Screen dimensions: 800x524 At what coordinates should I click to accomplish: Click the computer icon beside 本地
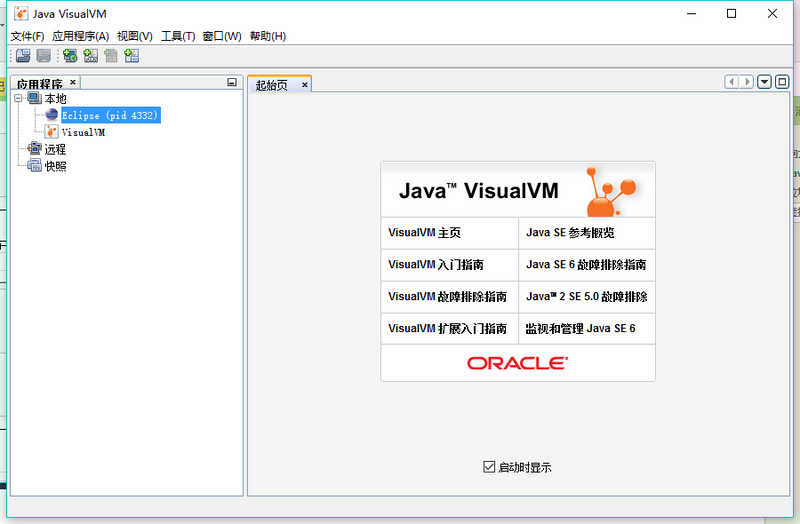tap(35, 98)
